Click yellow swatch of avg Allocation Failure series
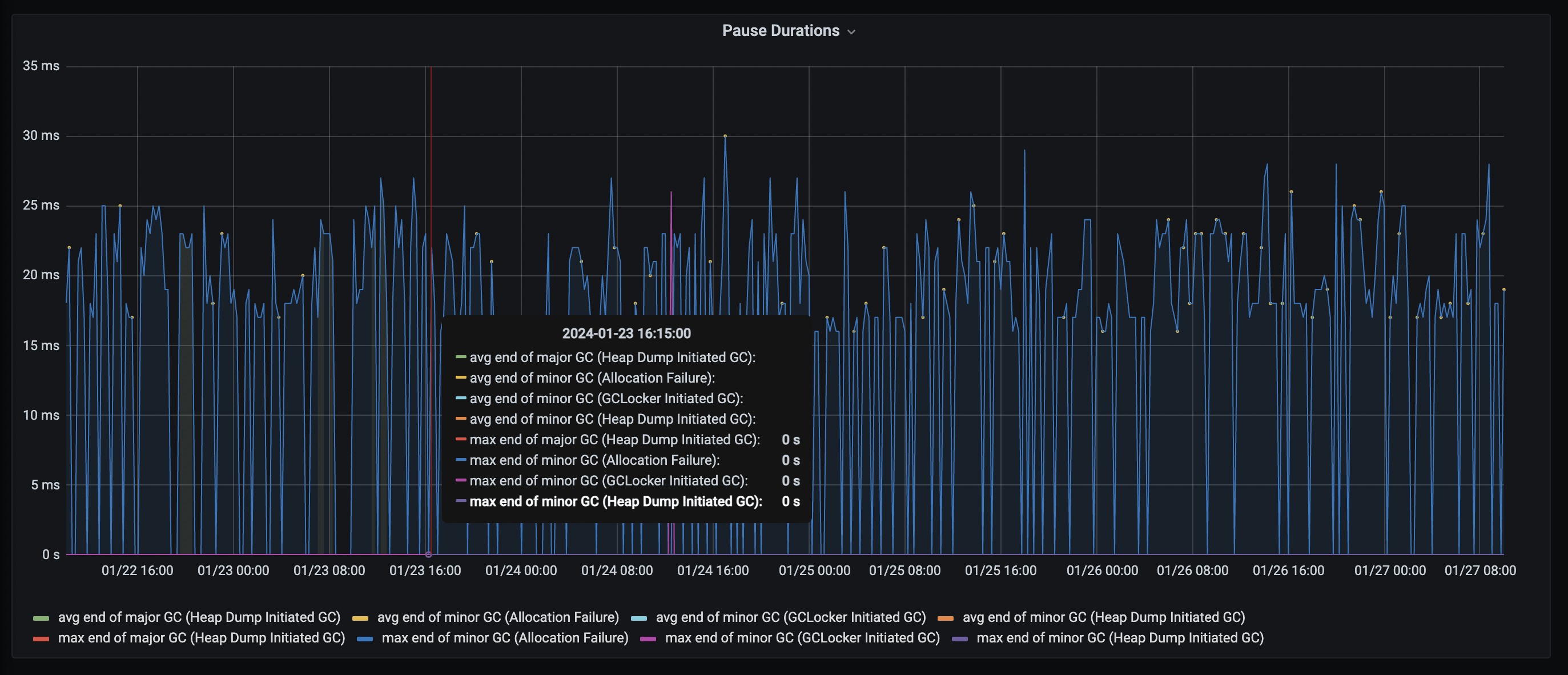 [360, 618]
